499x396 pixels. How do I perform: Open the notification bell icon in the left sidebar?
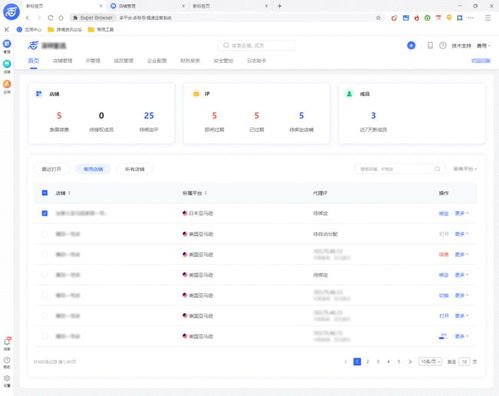click(7, 341)
